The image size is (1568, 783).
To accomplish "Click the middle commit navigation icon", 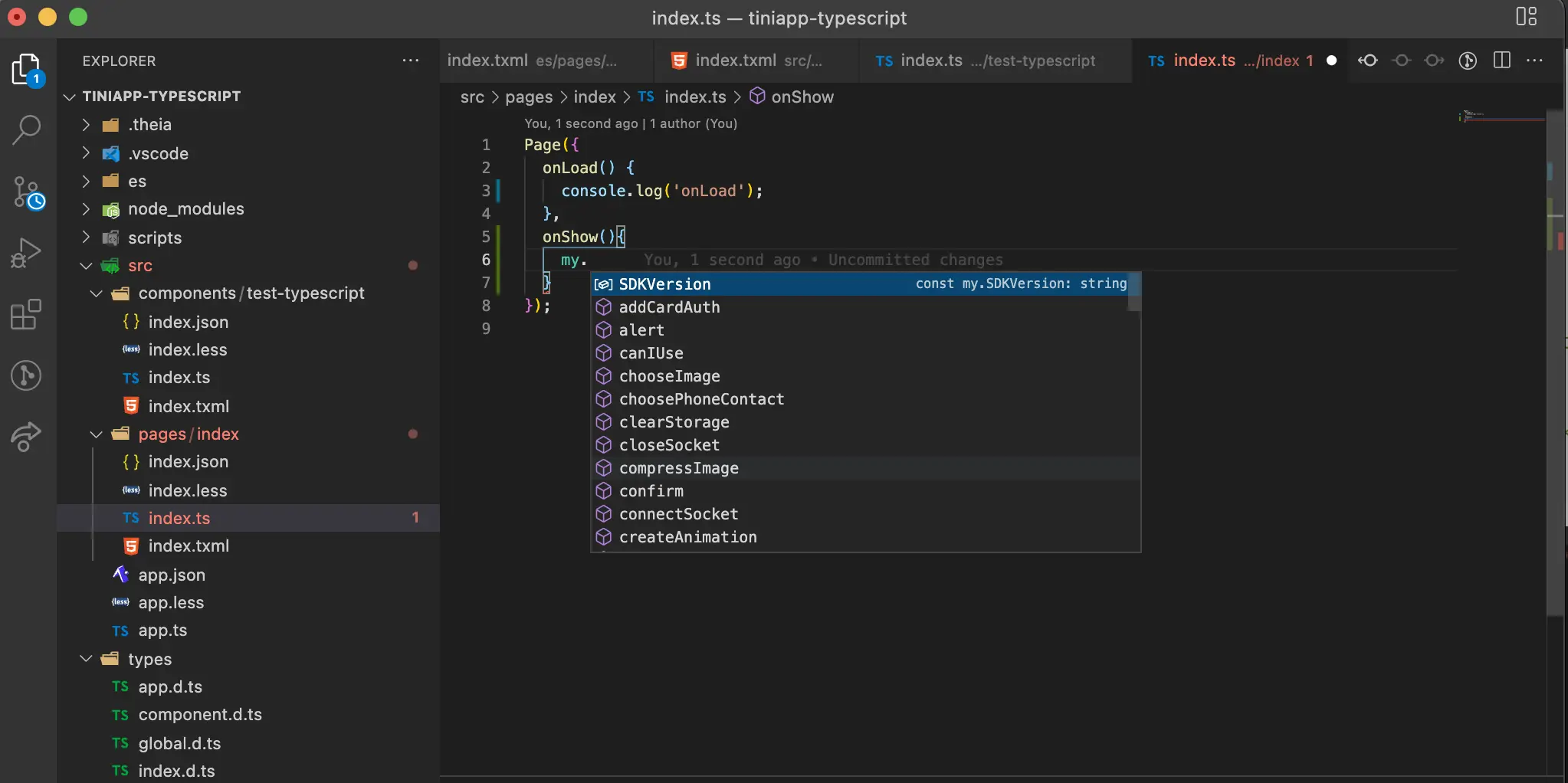I will tap(1401, 61).
